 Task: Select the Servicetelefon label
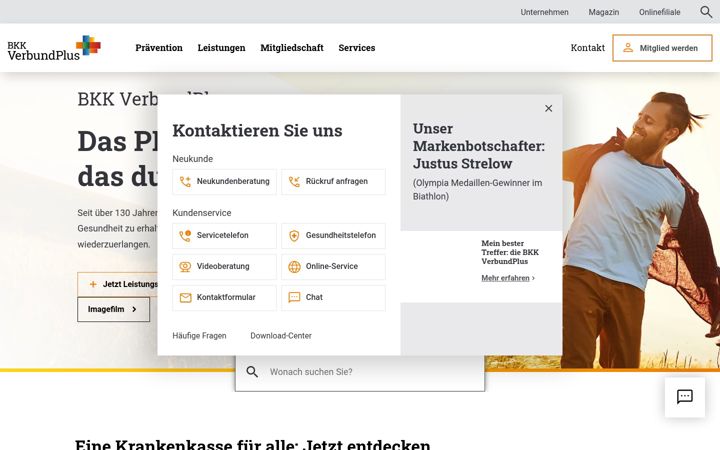coord(222,235)
